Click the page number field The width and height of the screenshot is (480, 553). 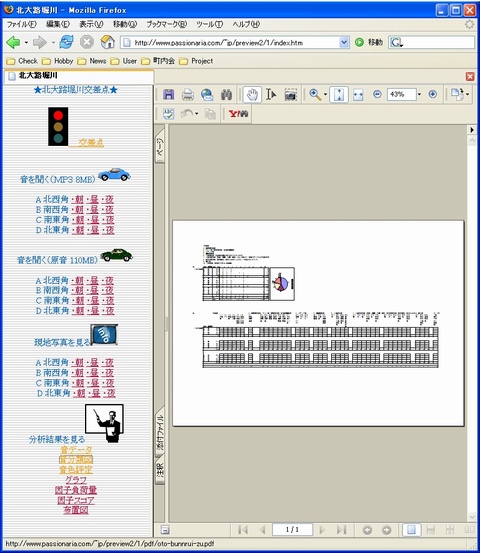click(292, 530)
